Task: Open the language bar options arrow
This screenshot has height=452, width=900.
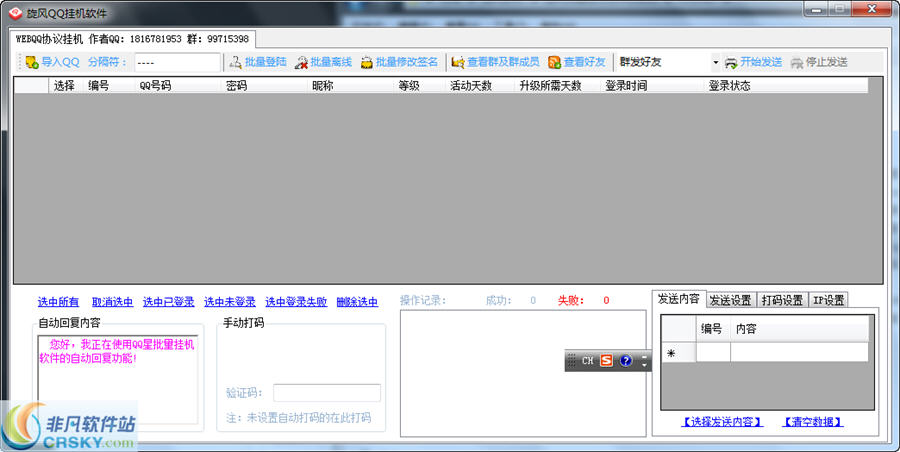Action: click(645, 365)
